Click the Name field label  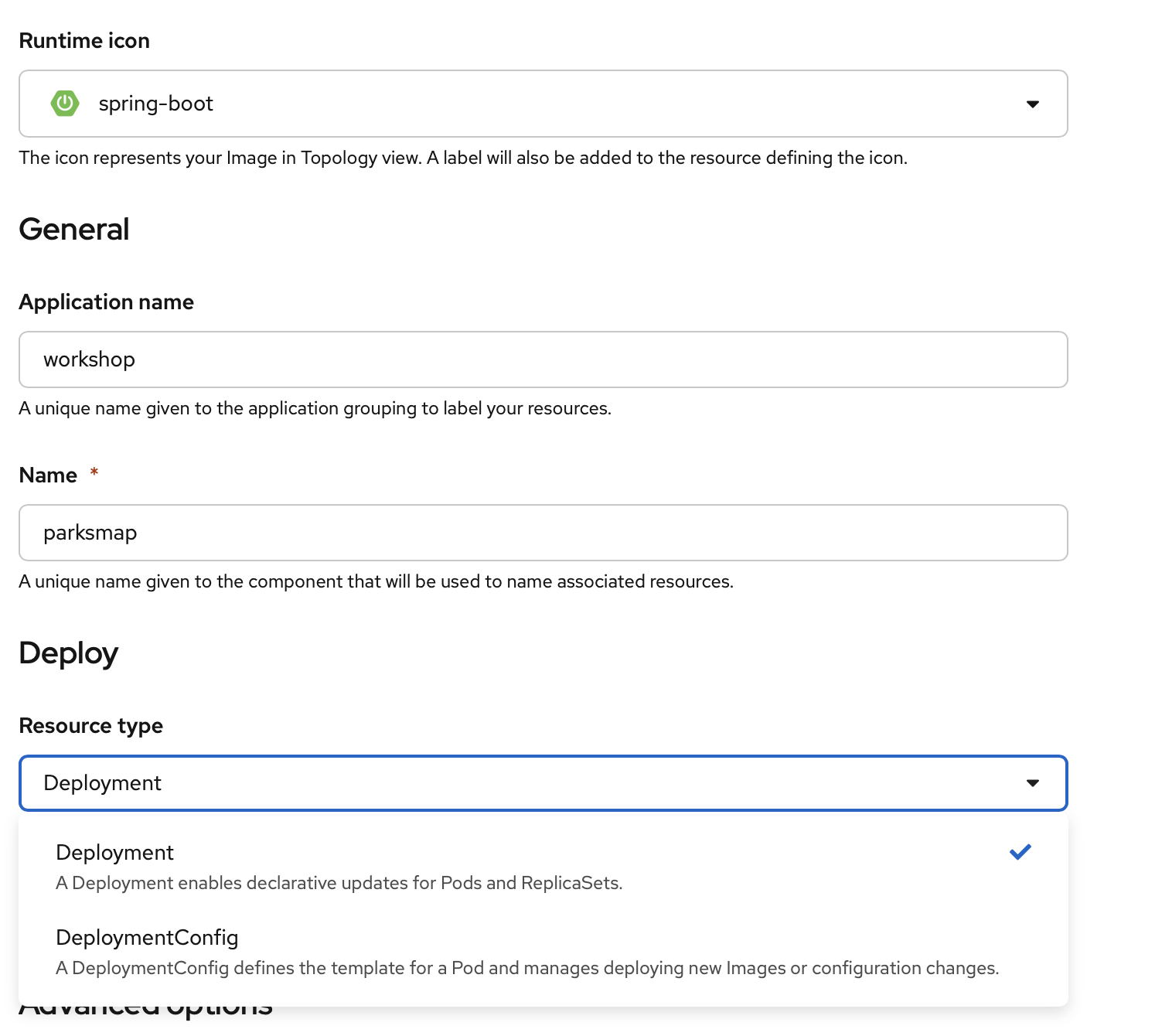[48, 475]
